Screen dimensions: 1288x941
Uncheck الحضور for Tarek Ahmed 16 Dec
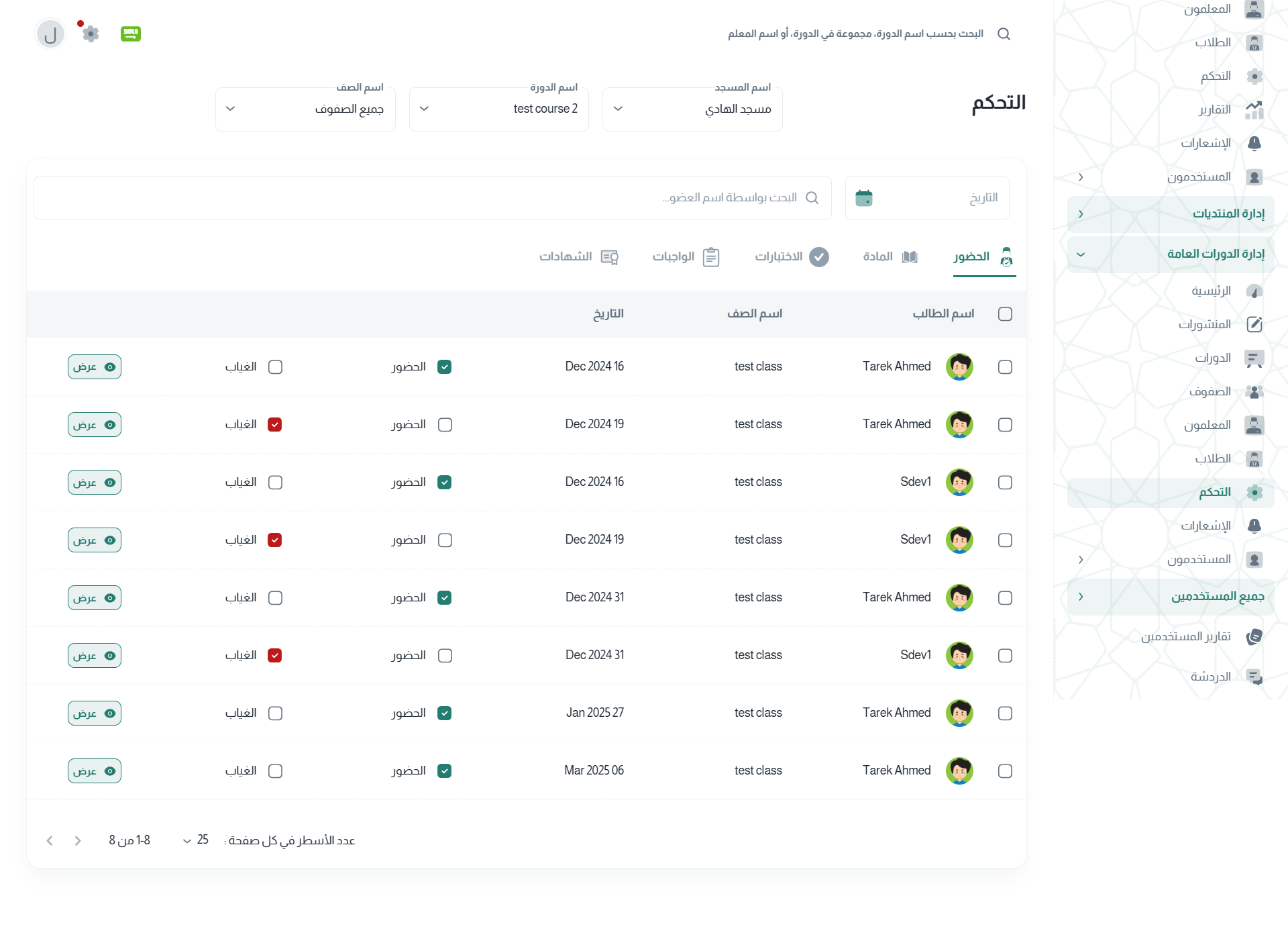(x=444, y=367)
